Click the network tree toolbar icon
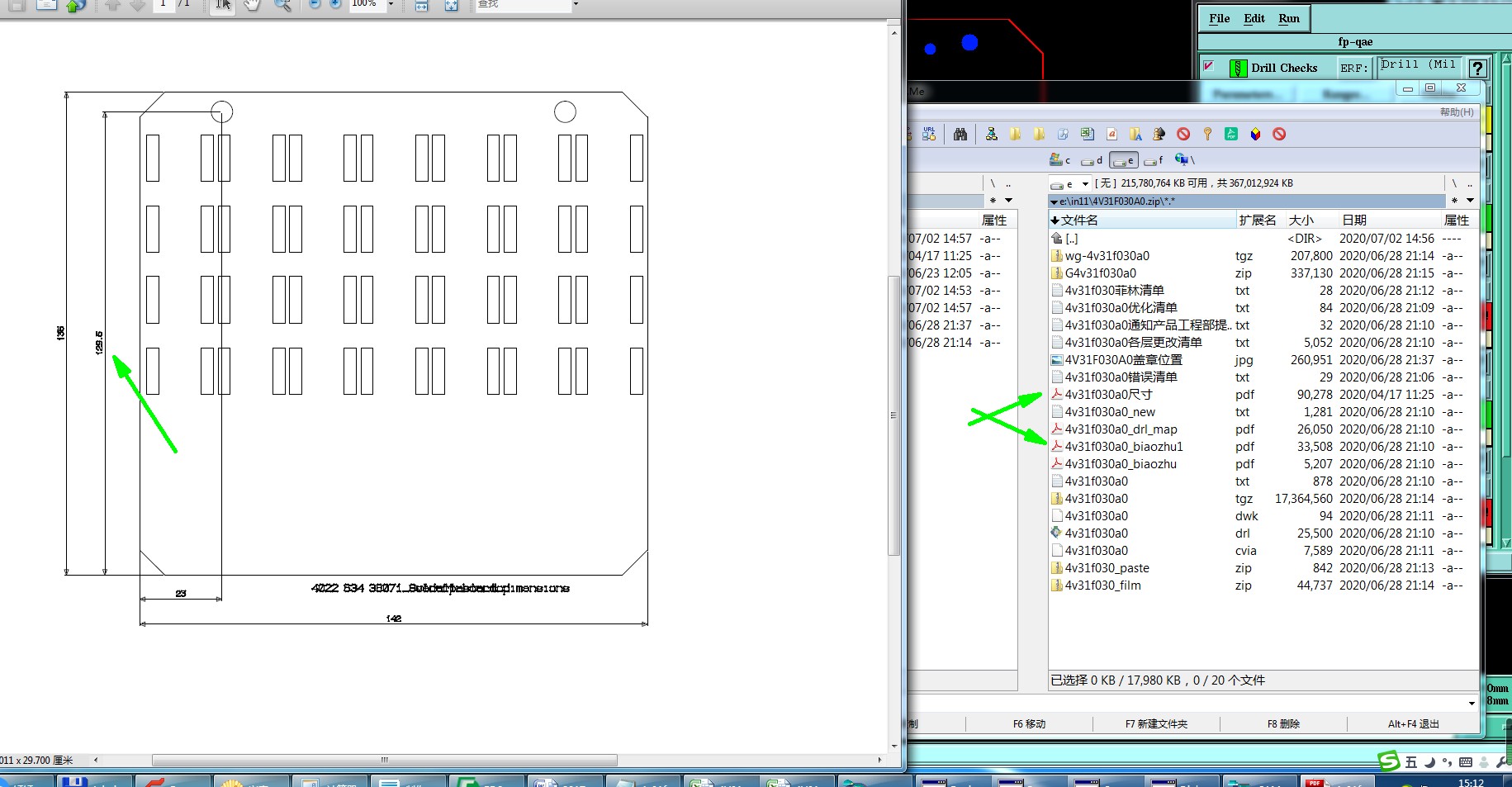Viewport: 1512px width, 787px height. 992,134
